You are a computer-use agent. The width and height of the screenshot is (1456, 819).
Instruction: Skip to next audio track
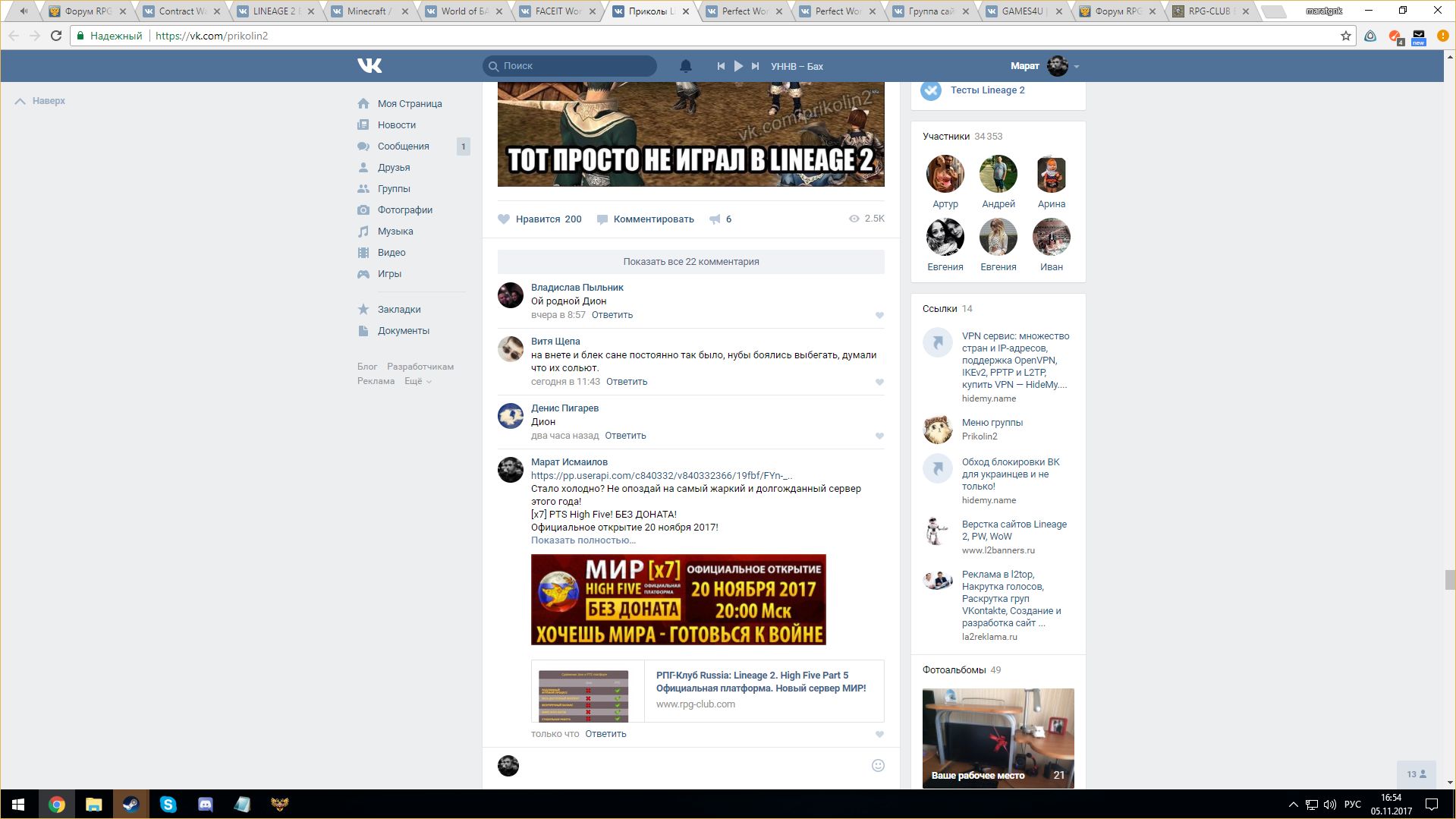tap(755, 66)
